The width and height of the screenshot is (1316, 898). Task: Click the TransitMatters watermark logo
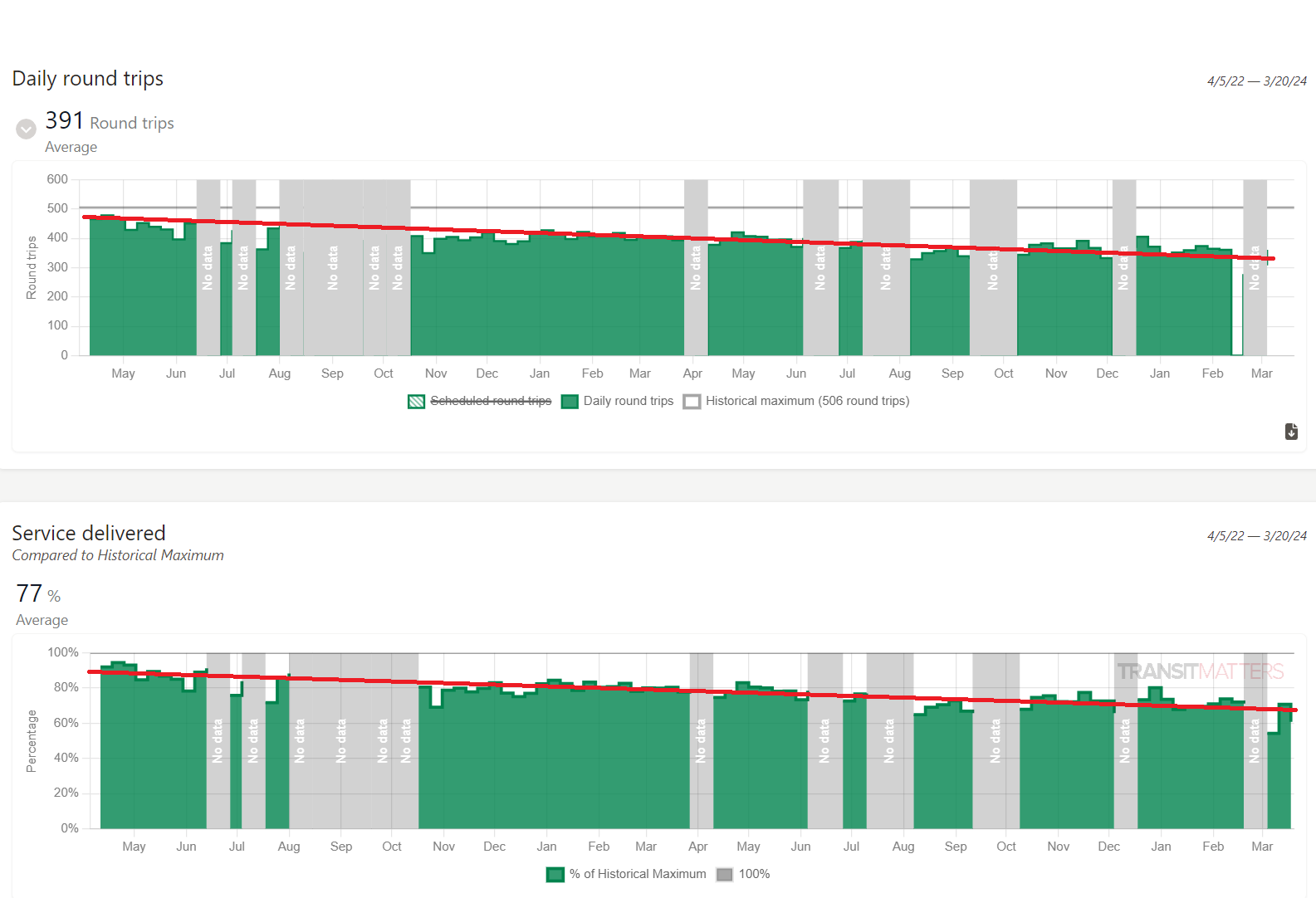coord(1200,671)
